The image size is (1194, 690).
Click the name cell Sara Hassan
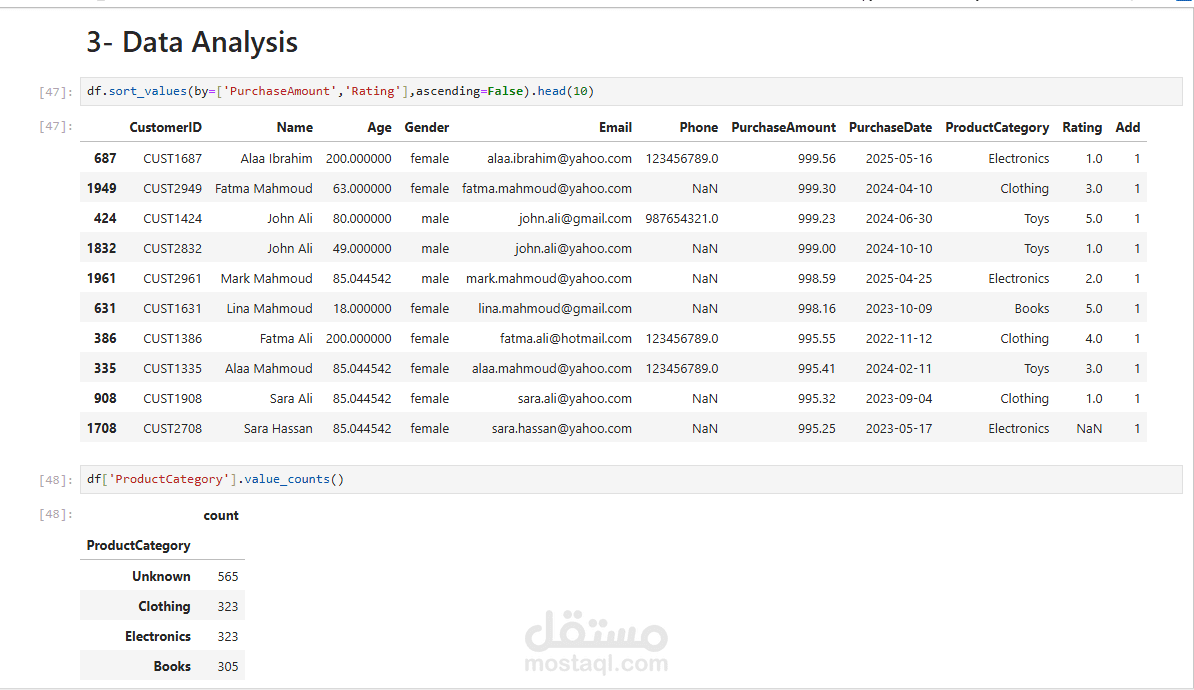[x=278, y=429]
